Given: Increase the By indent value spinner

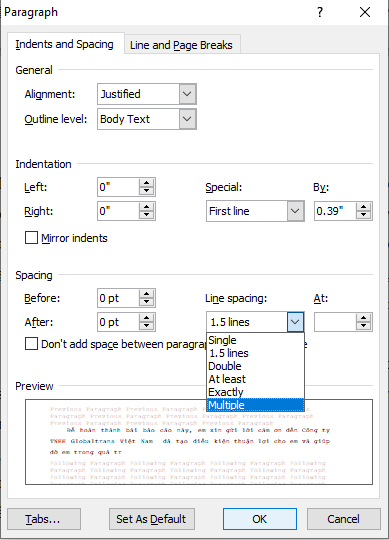Looking at the screenshot, I should click(364, 207).
